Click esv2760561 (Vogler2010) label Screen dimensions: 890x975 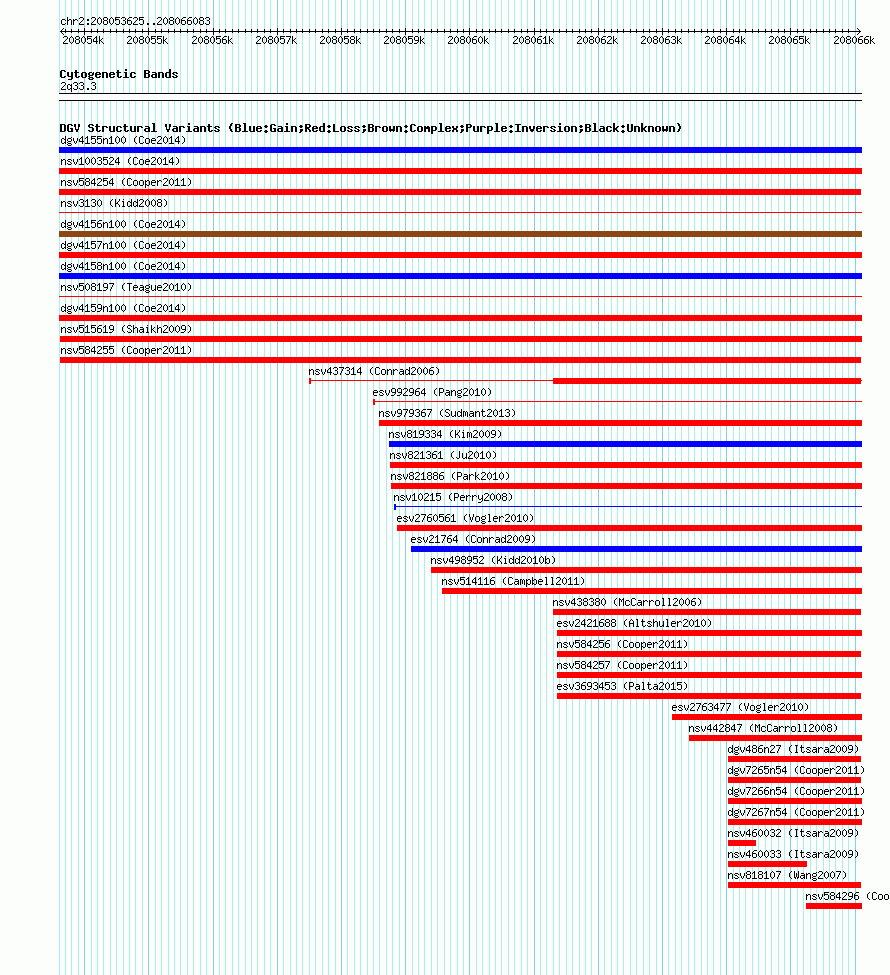click(465, 519)
